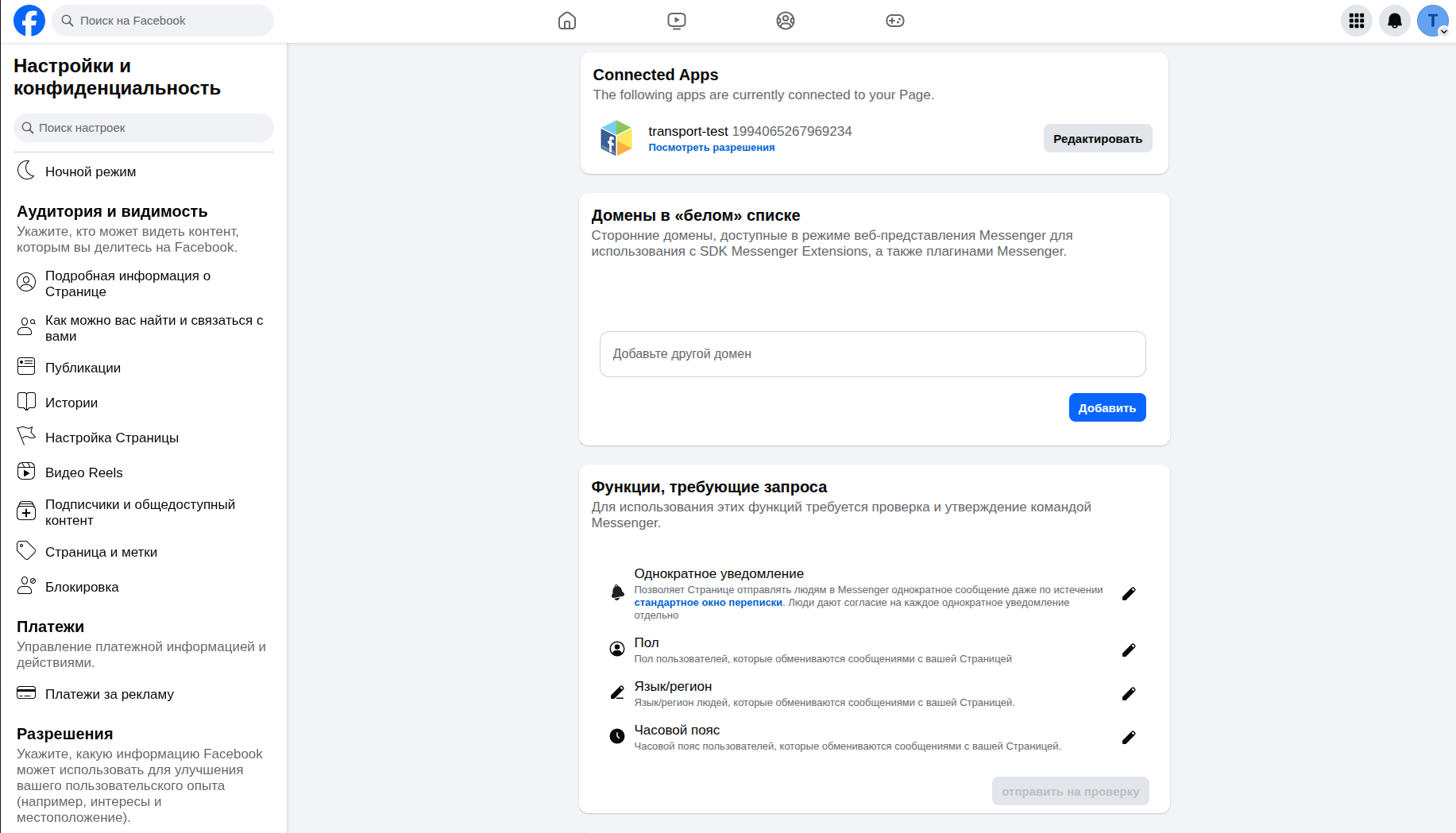Edit the Часовой пояс feature pencil icon
Image resolution: width=1456 pixels, height=833 pixels.
tap(1129, 738)
